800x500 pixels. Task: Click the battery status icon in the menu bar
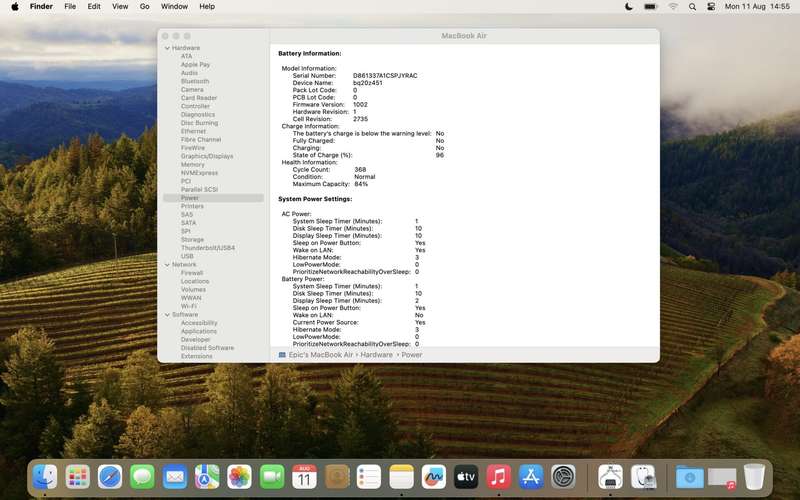[651, 7]
